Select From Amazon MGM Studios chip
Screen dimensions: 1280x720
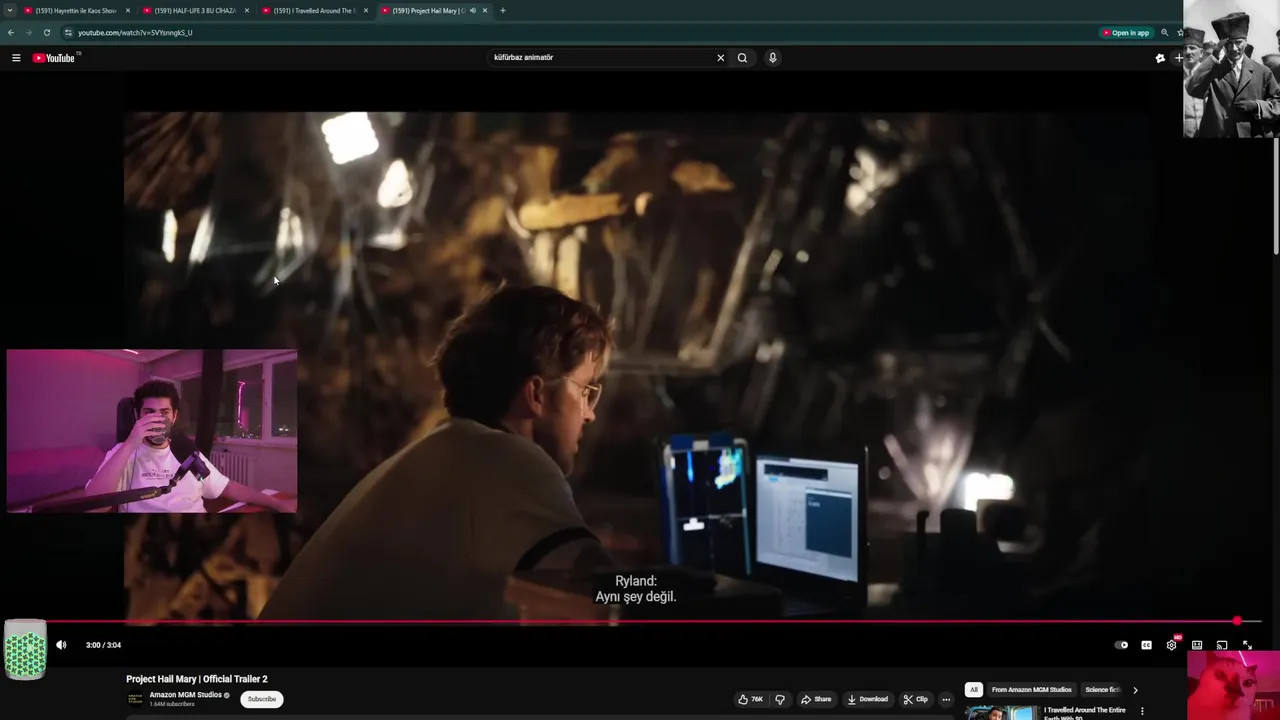[x=1031, y=690]
